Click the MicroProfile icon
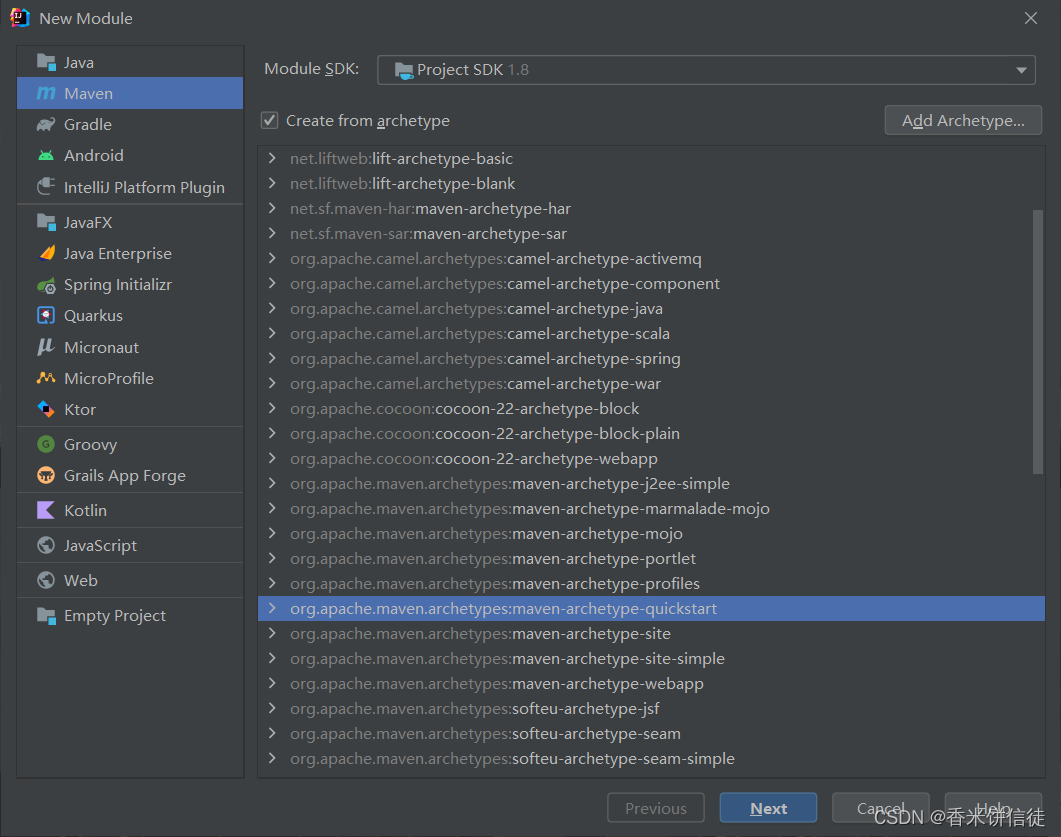Viewport: 1061px width, 837px height. (46, 378)
